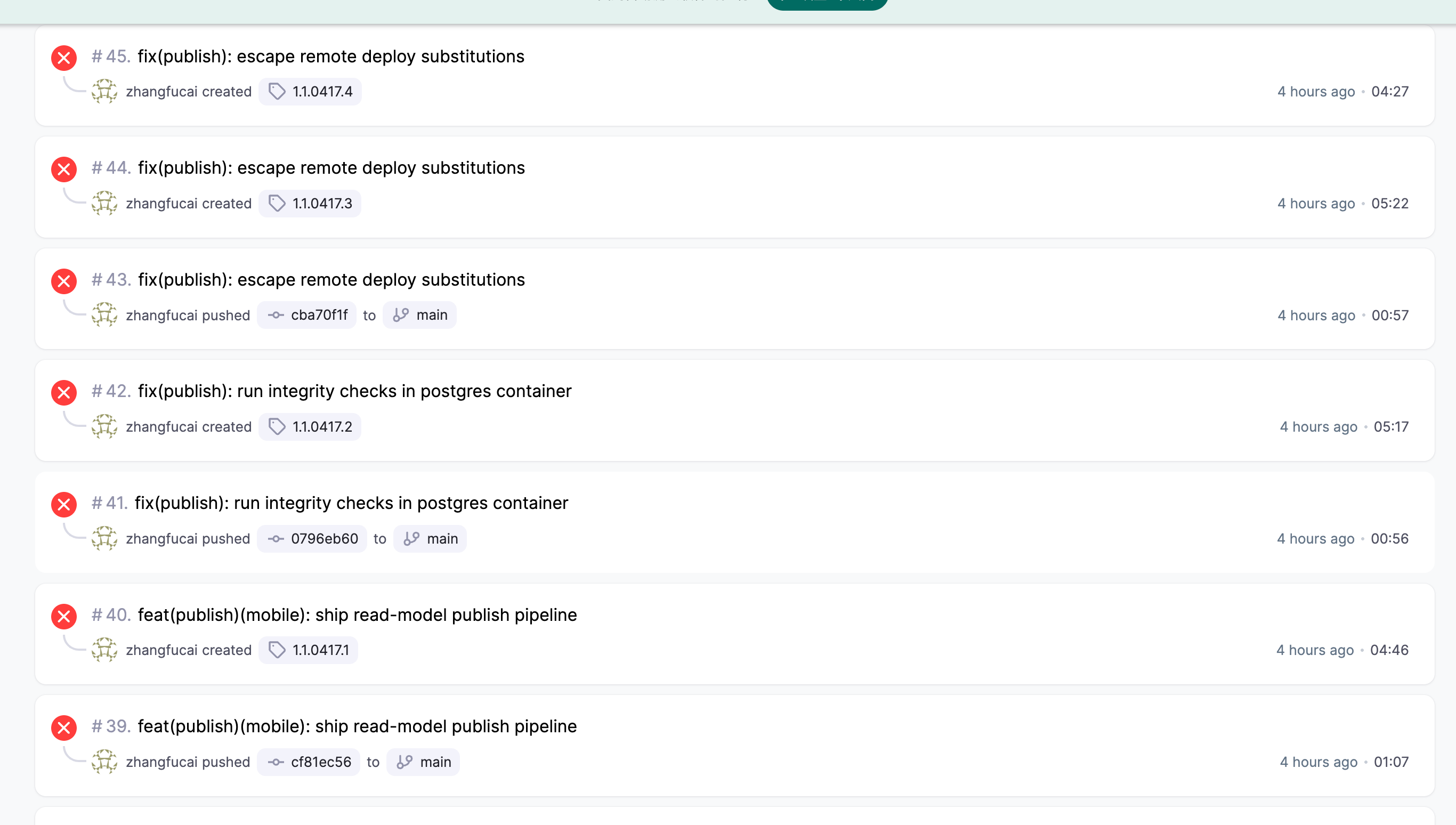Open pipeline #39 feat(publish)(mobile) title
1456x825 pixels.
click(x=357, y=726)
